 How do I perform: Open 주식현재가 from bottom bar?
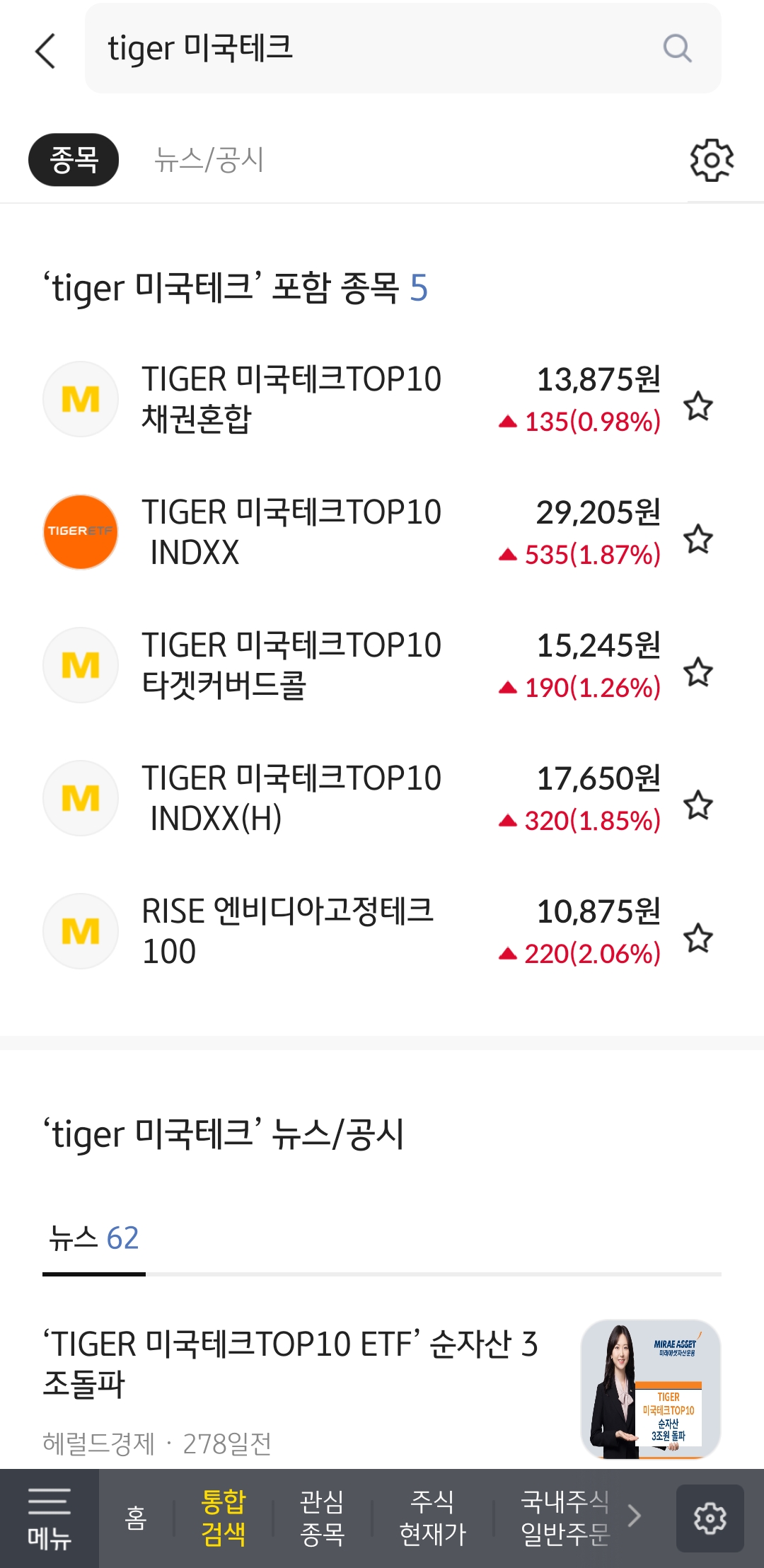(432, 1518)
